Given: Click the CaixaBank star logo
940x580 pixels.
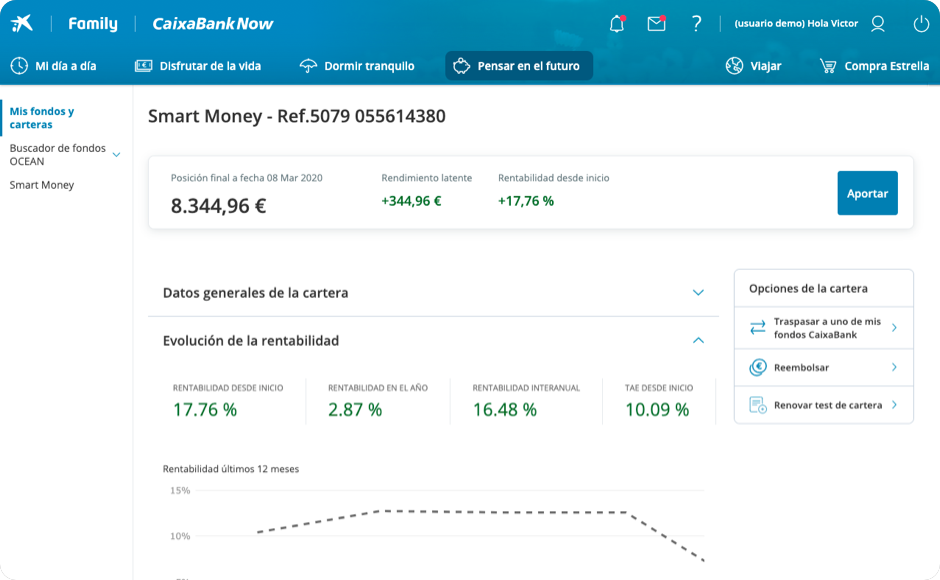Looking at the screenshot, I should [x=22, y=23].
